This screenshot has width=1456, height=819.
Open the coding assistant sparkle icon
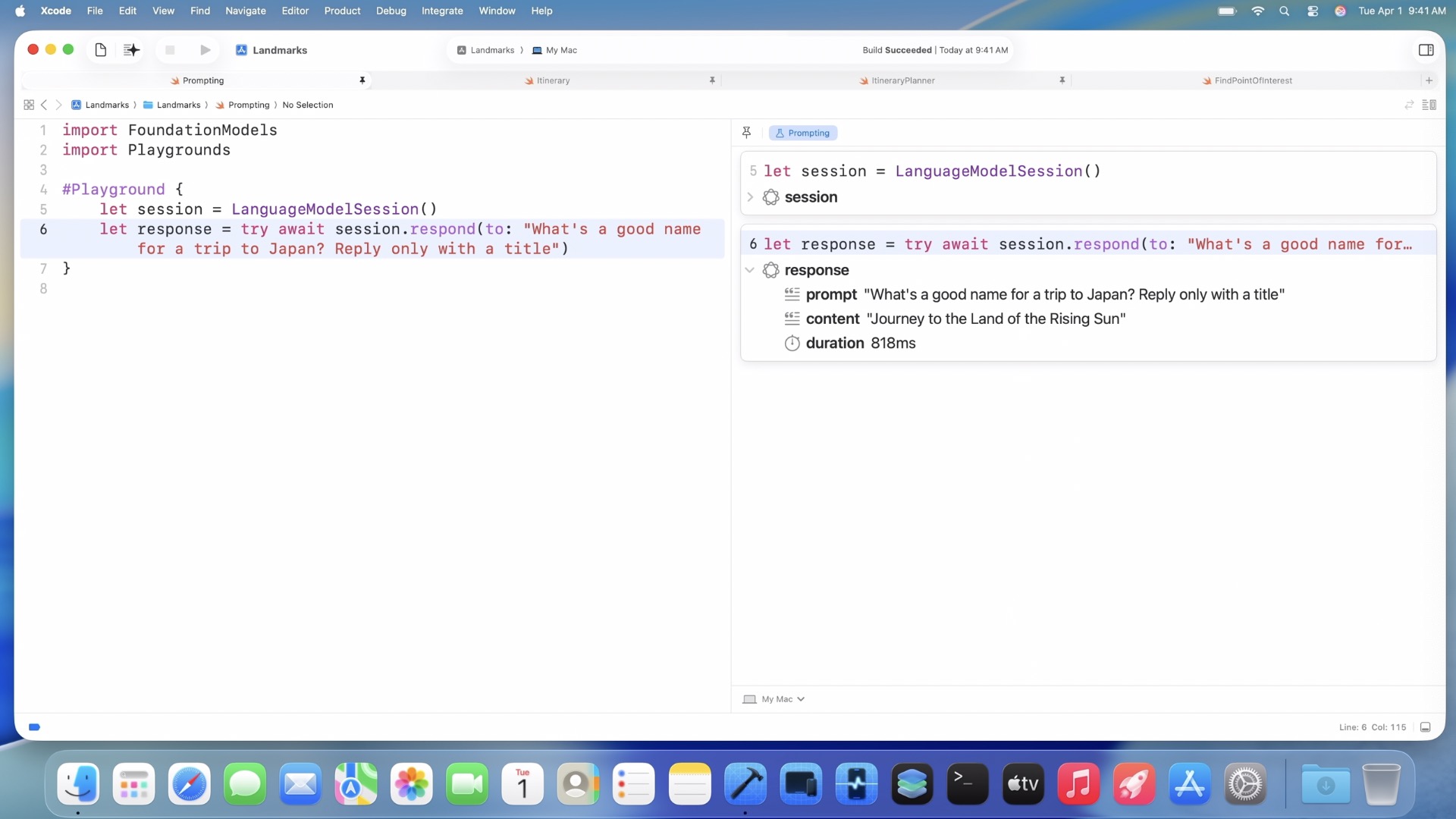pyautogui.click(x=131, y=50)
